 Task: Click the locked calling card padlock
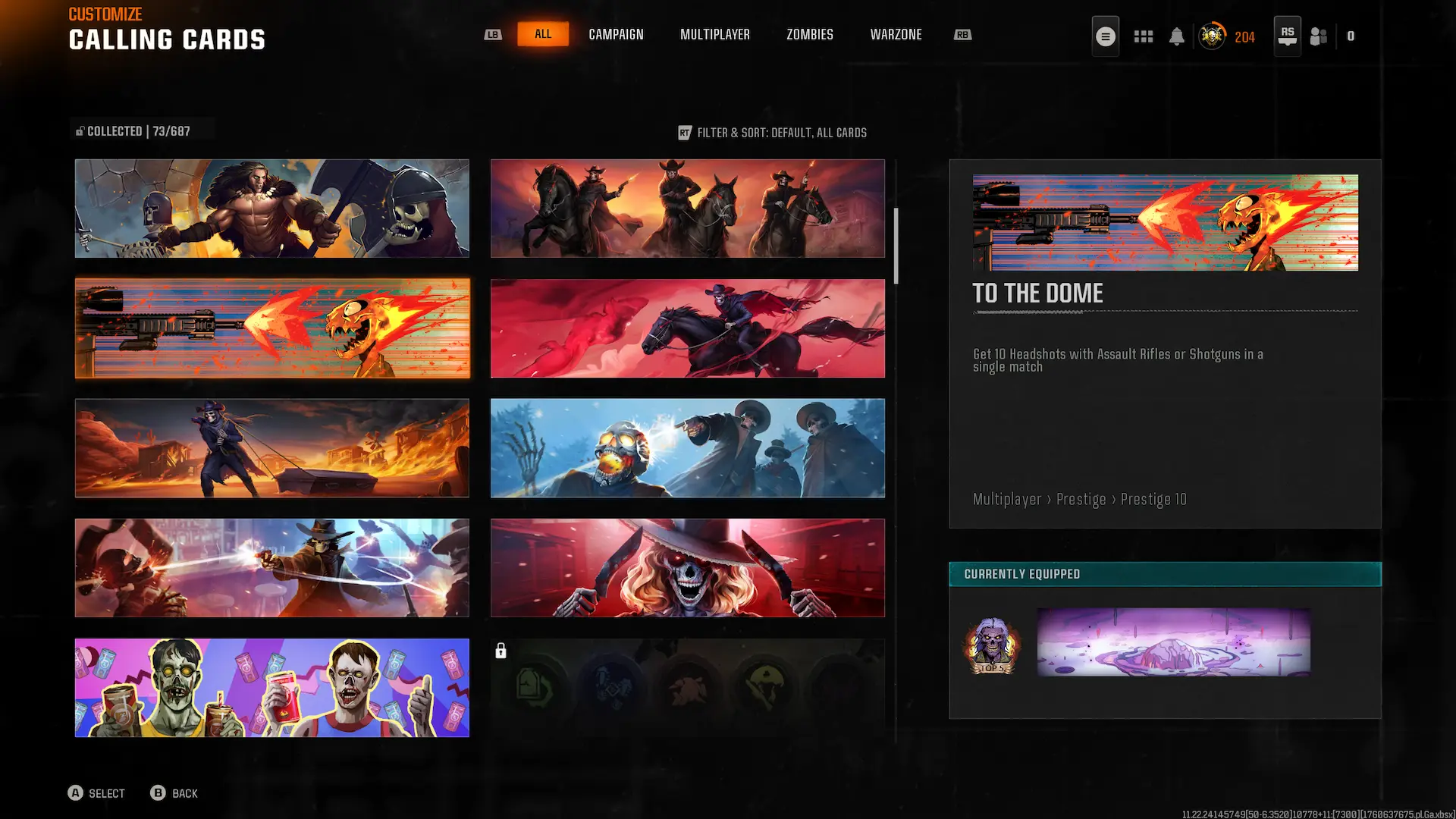pos(500,651)
